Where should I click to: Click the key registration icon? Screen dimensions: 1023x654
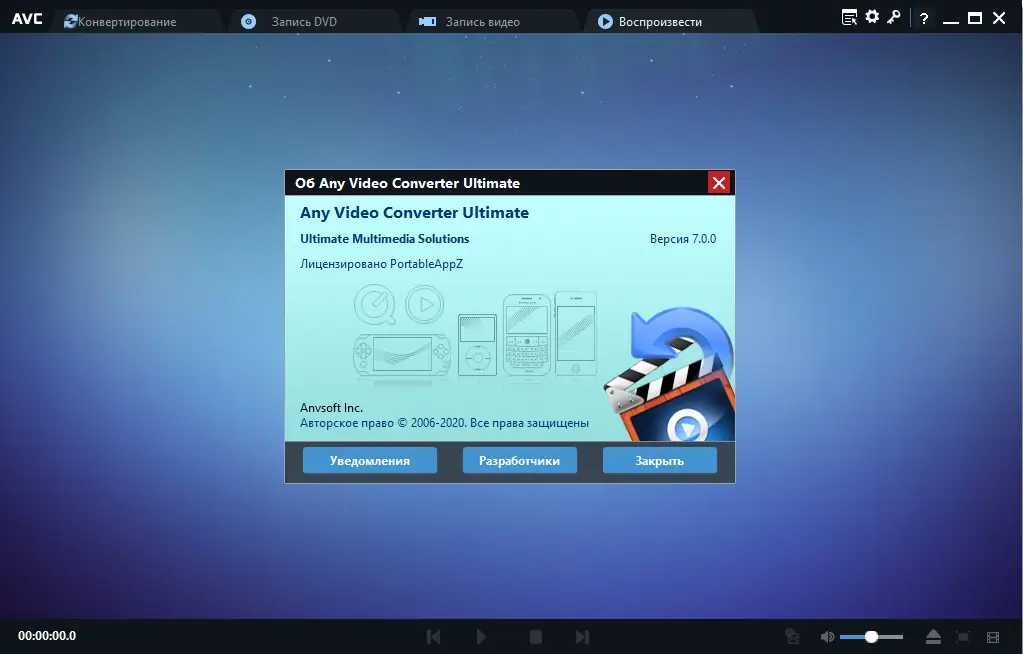pyautogui.click(x=893, y=17)
